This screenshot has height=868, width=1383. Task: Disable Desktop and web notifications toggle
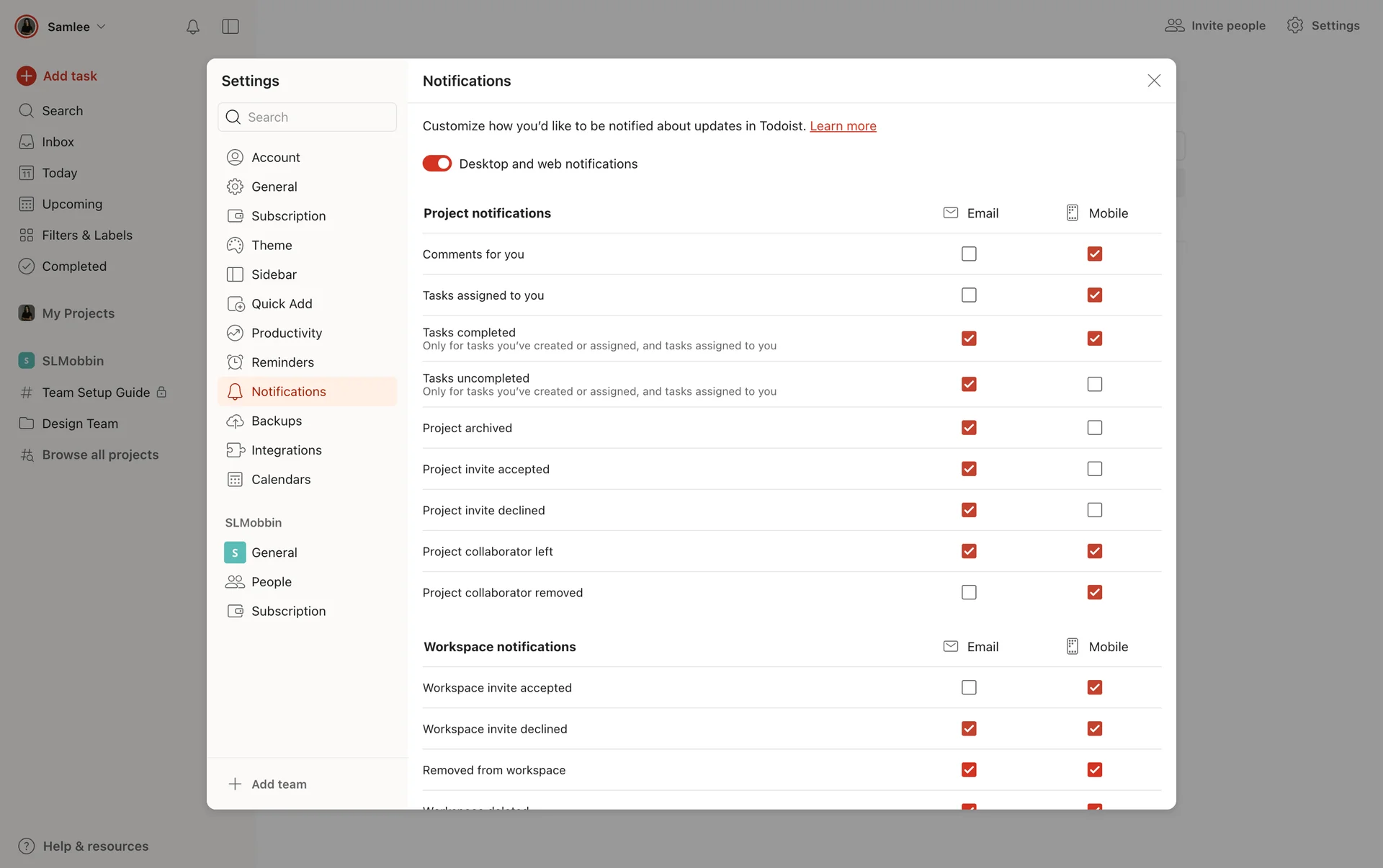click(x=437, y=164)
